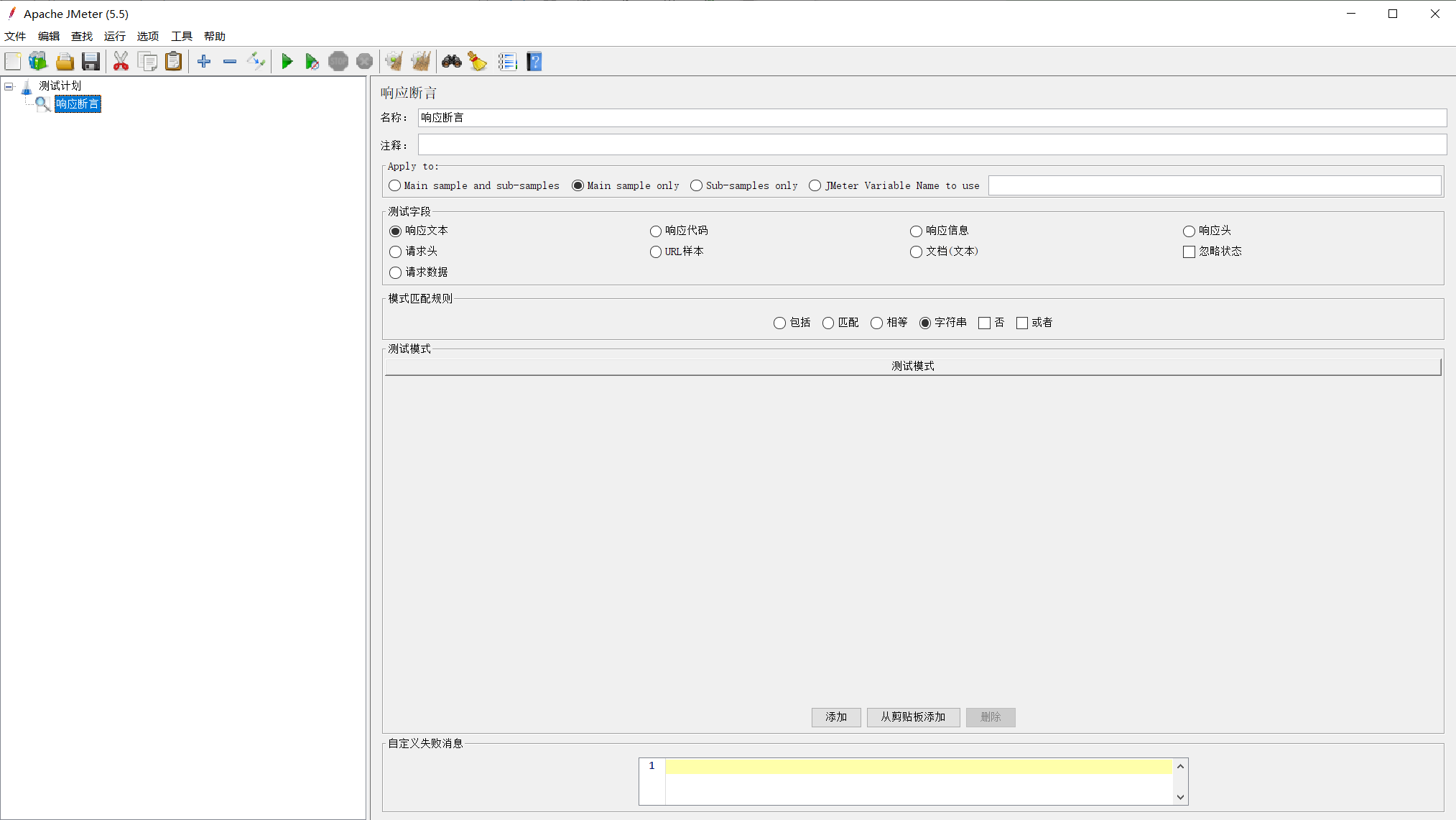This screenshot has height=820, width=1456.
Task: Click the Expand all plus icon
Action: [x=204, y=62]
